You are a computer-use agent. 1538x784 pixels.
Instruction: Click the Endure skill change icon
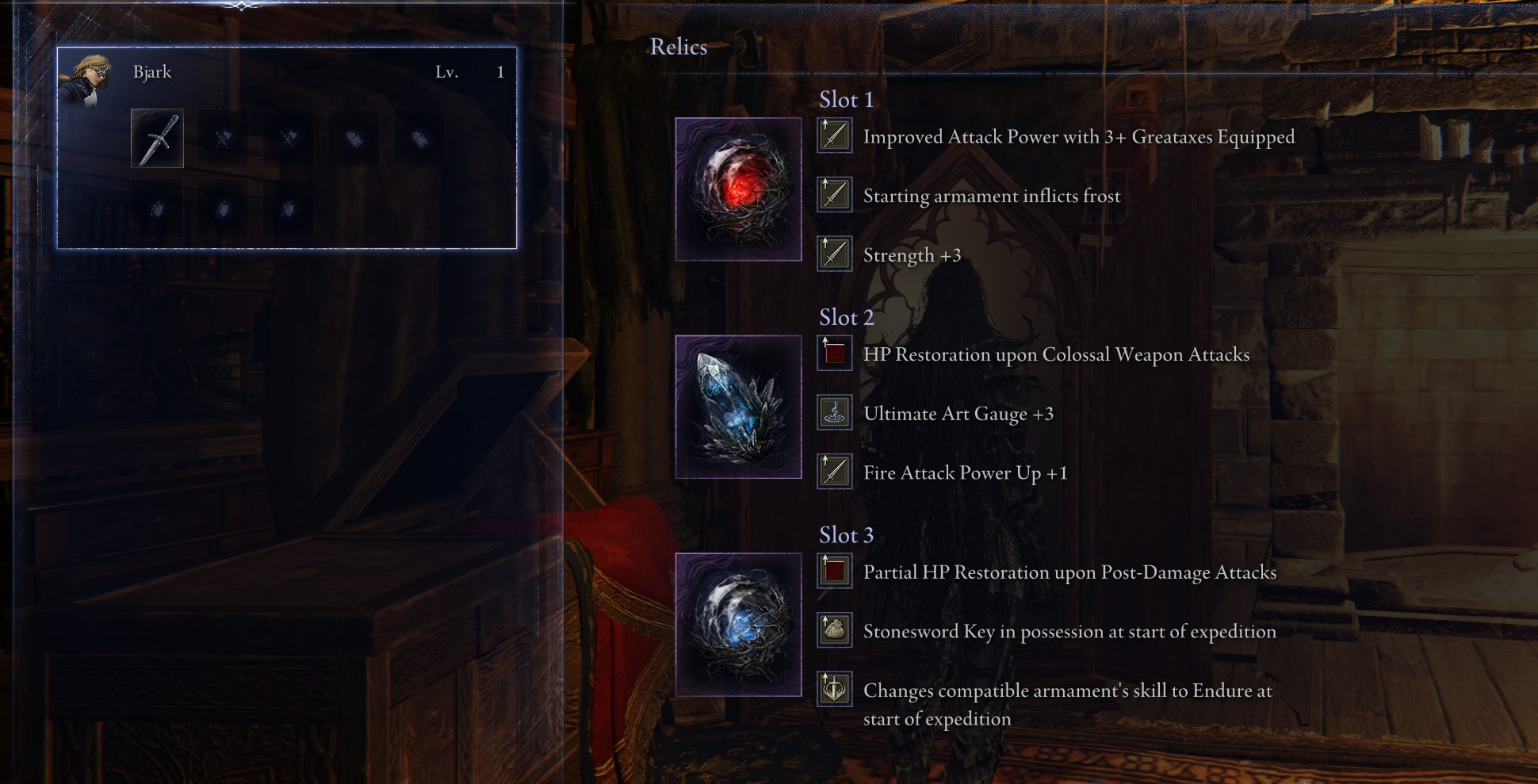pos(835,690)
